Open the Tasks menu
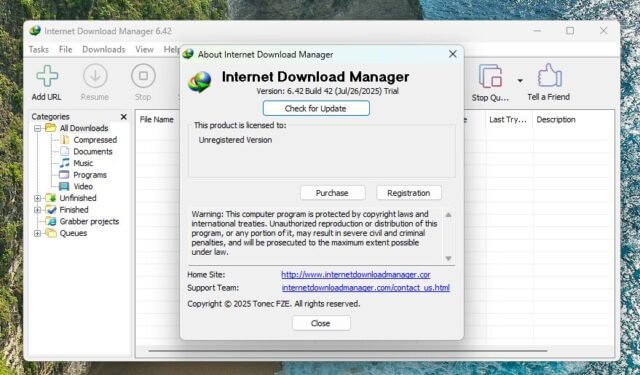 (x=39, y=49)
